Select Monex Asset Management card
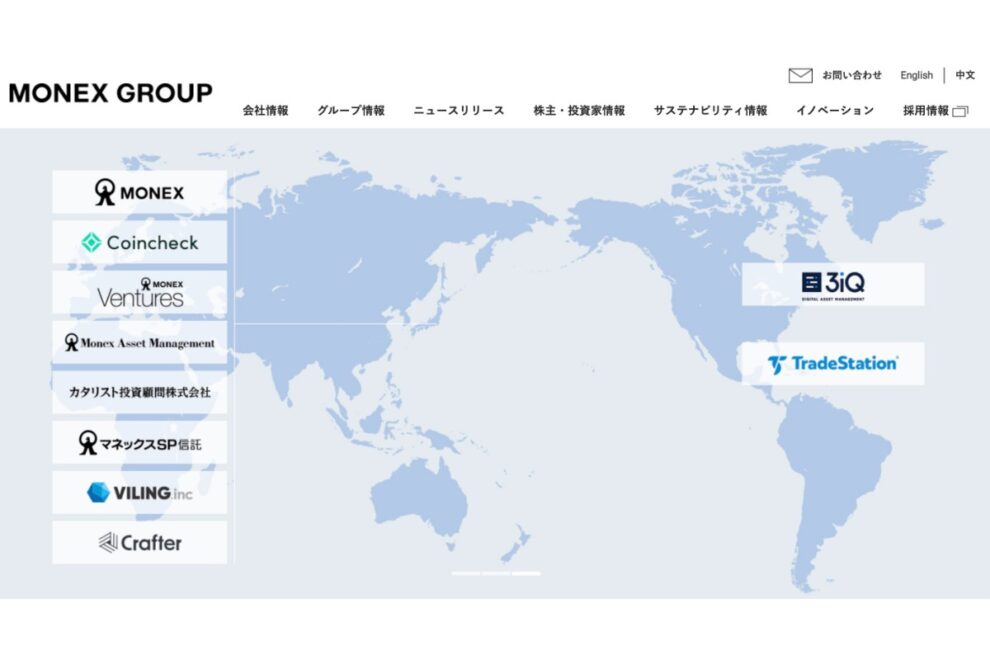The height and width of the screenshot is (660, 990). pyautogui.click(x=140, y=342)
